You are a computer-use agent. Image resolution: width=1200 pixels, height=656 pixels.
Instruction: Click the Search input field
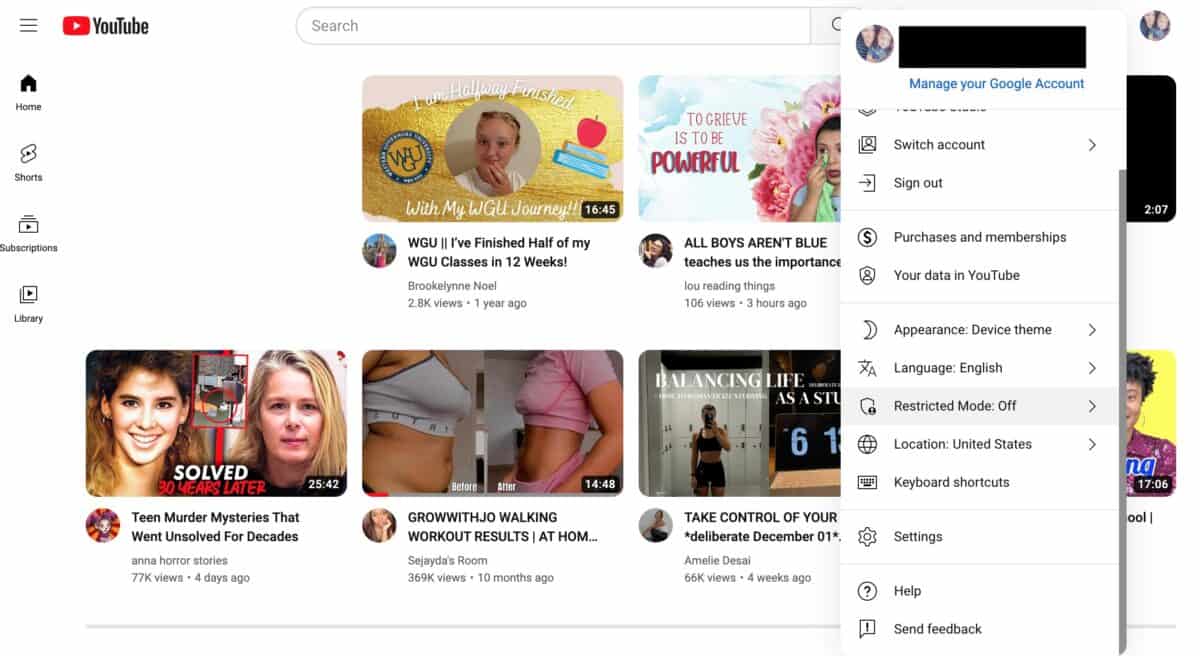(x=553, y=26)
